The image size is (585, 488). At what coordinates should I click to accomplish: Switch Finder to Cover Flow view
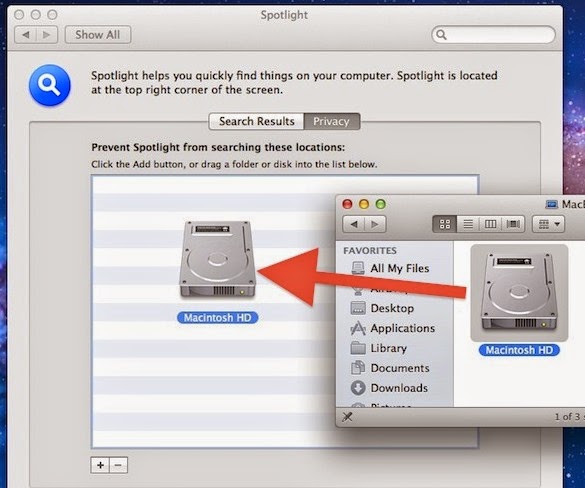(x=513, y=224)
